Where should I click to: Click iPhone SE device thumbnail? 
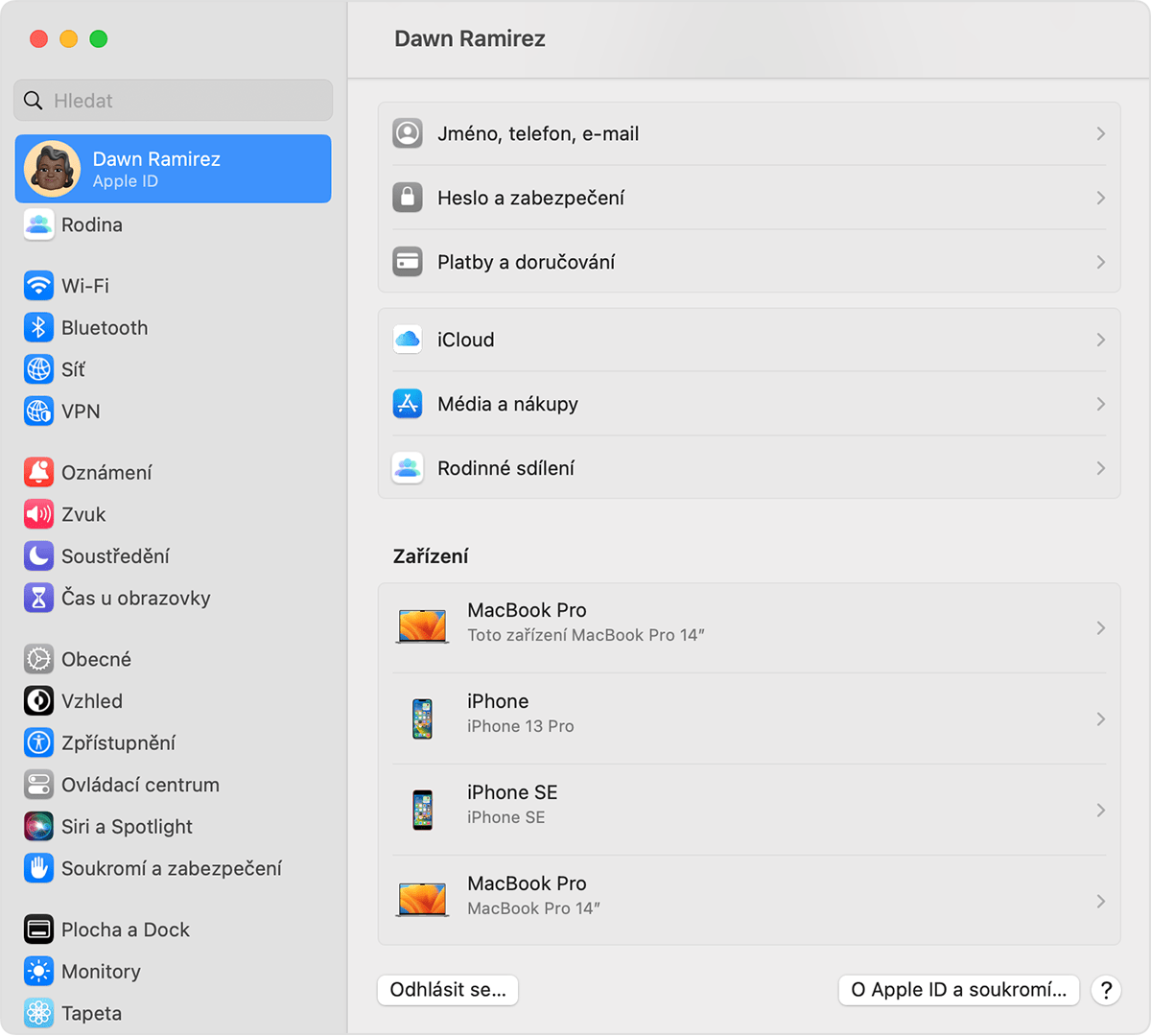point(422,810)
